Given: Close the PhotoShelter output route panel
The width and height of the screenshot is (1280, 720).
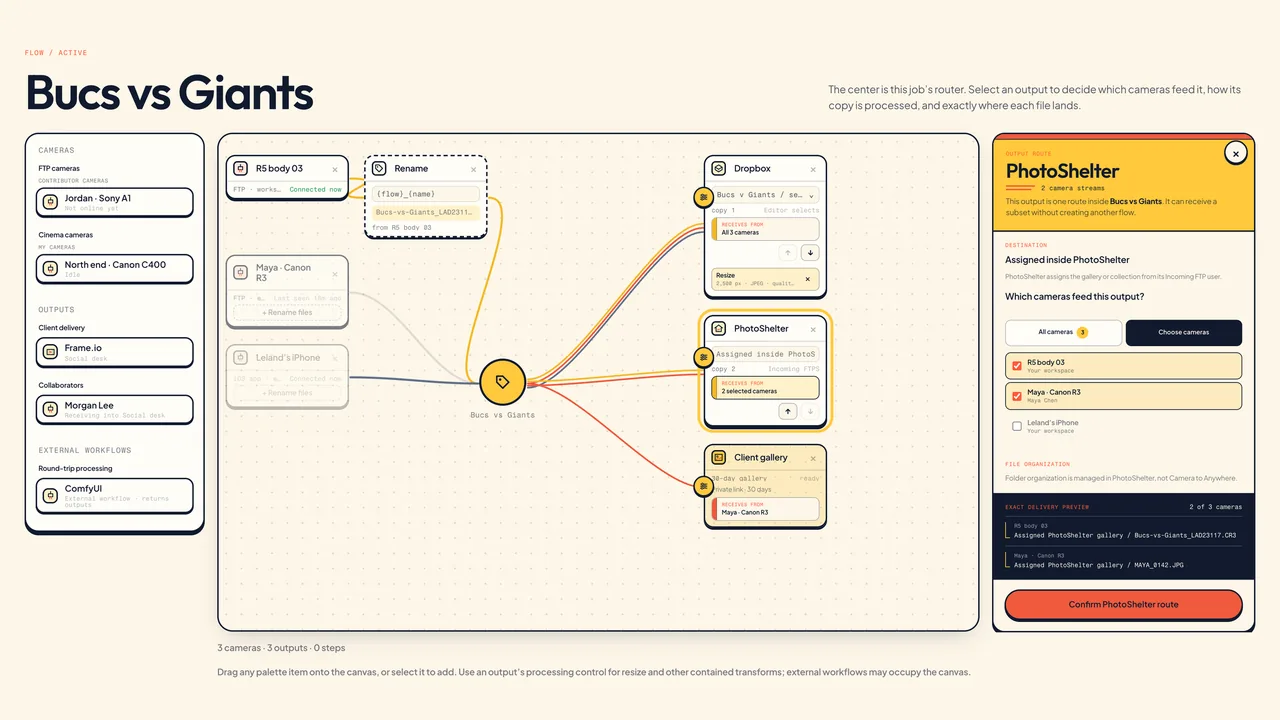Looking at the screenshot, I should [x=1236, y=154].
